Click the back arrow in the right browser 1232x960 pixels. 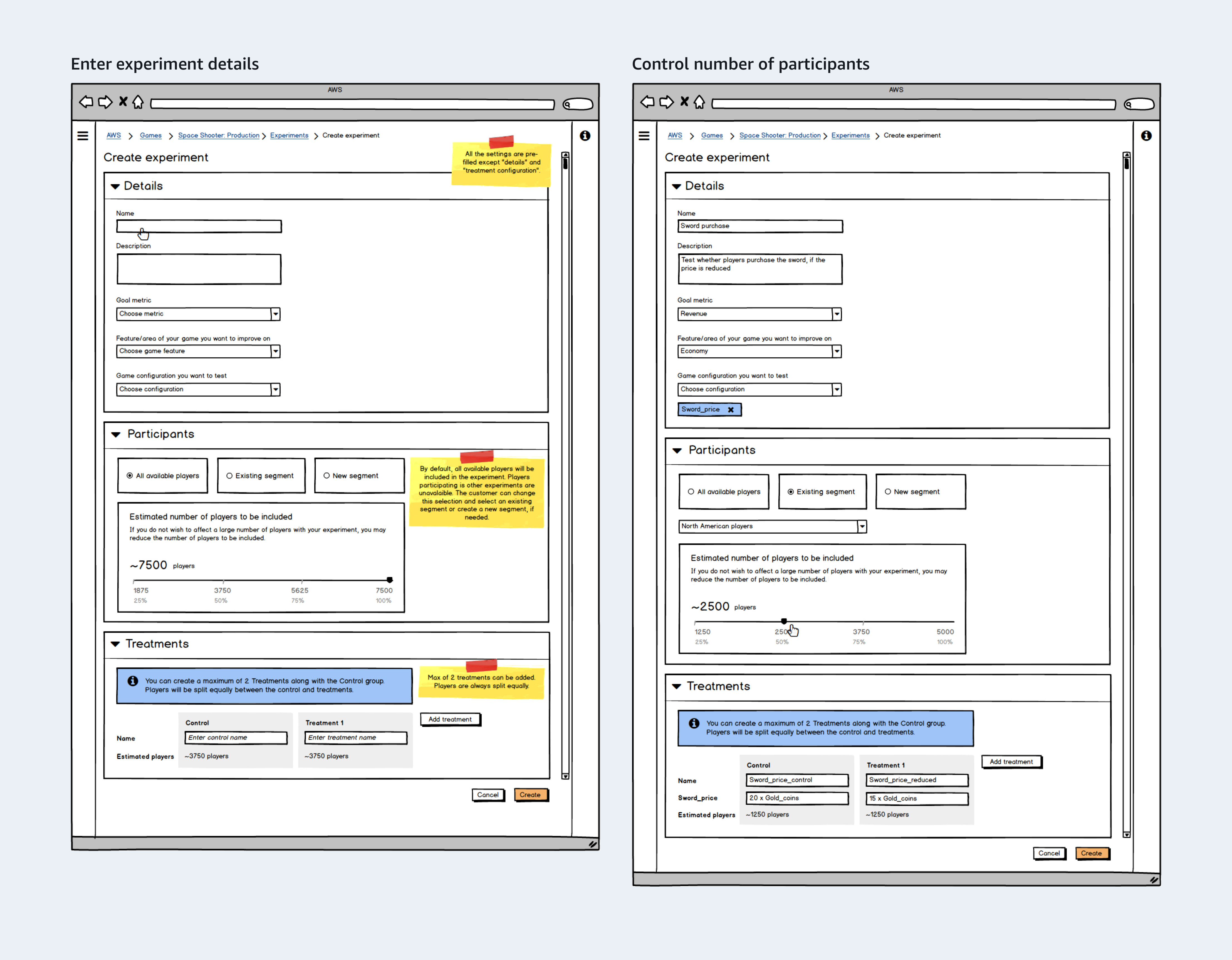coord(648,102)
